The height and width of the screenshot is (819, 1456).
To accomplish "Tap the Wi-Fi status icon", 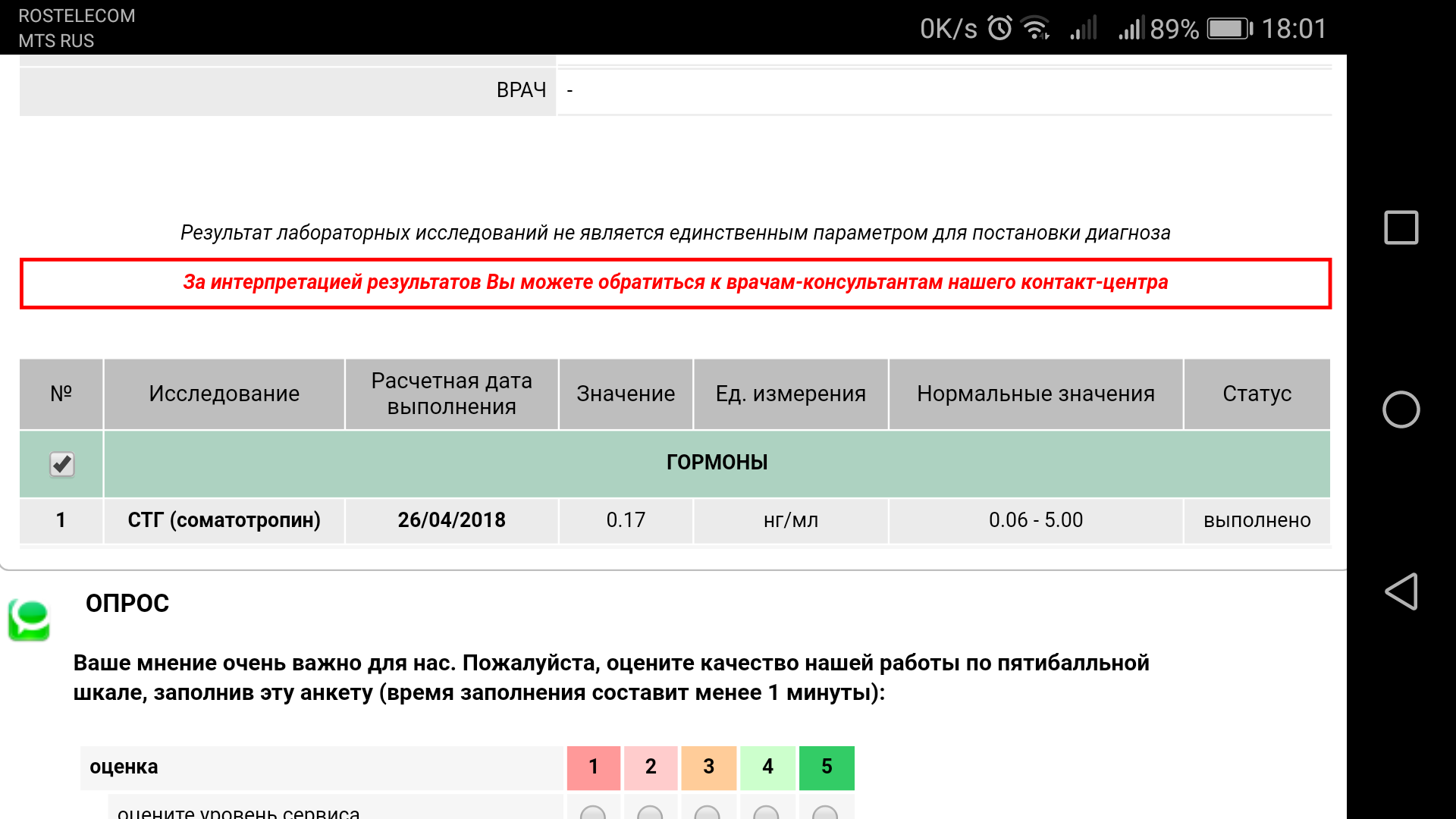I will pyautogui.click(x=1035, y=29).
